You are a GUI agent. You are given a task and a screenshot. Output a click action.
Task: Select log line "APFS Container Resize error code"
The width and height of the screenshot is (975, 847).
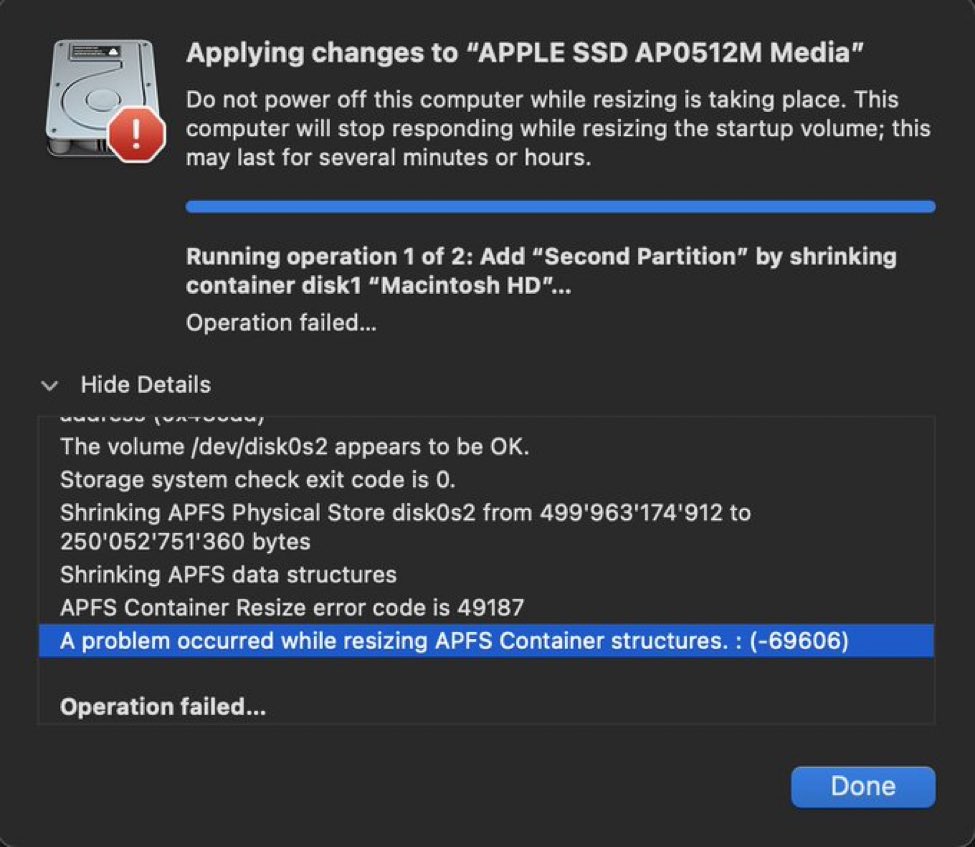tap(292, 608)
